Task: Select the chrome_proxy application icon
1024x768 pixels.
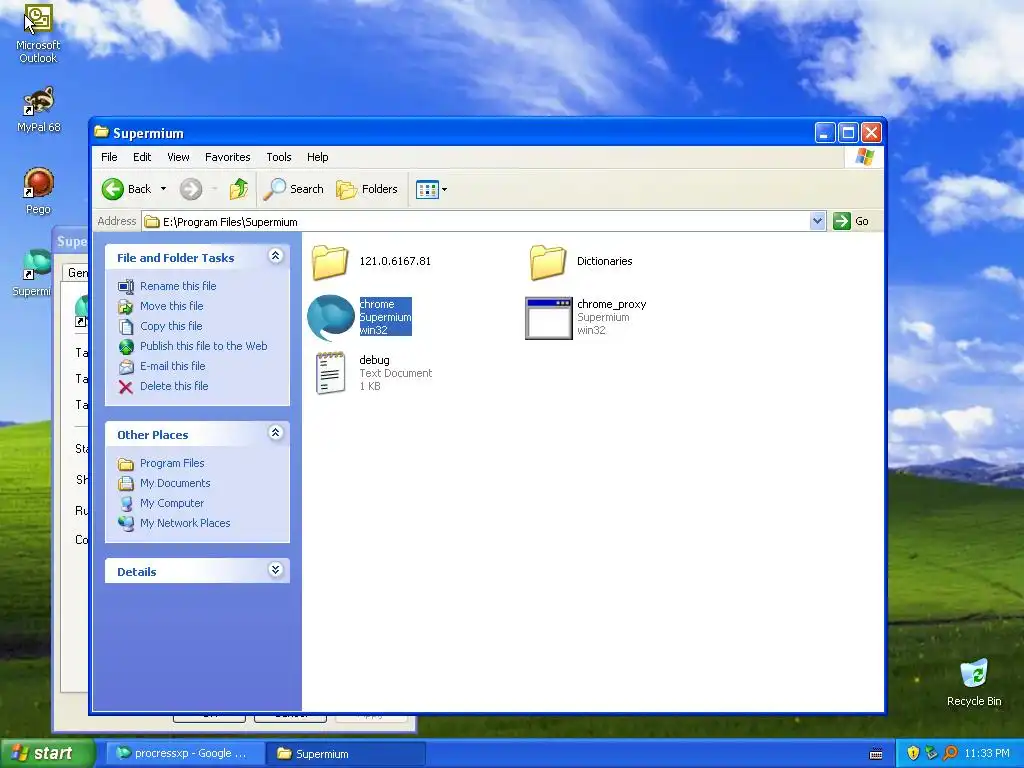Action: click(x=549, y=318)
